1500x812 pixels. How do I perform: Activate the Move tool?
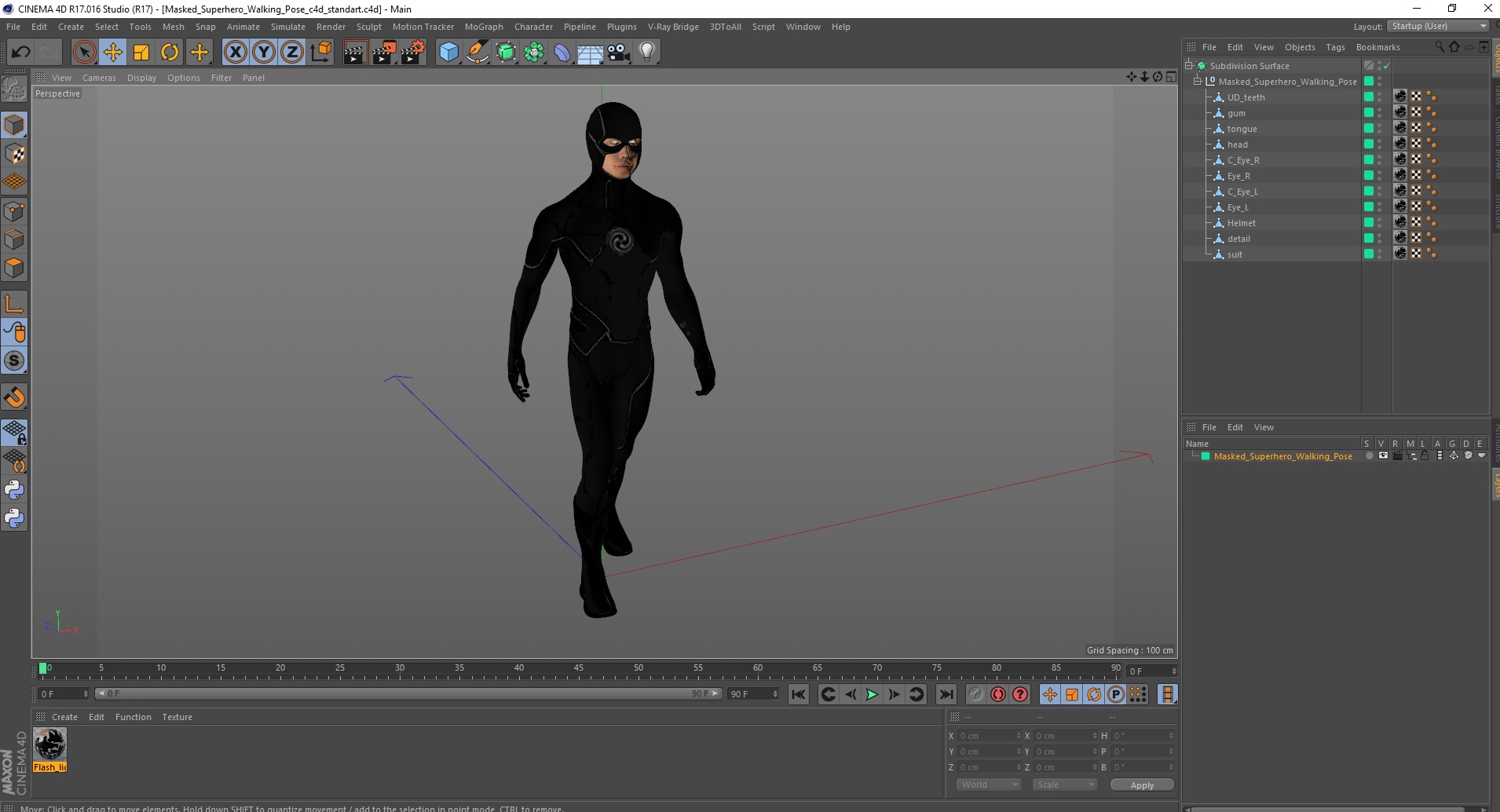coord(113,53)
